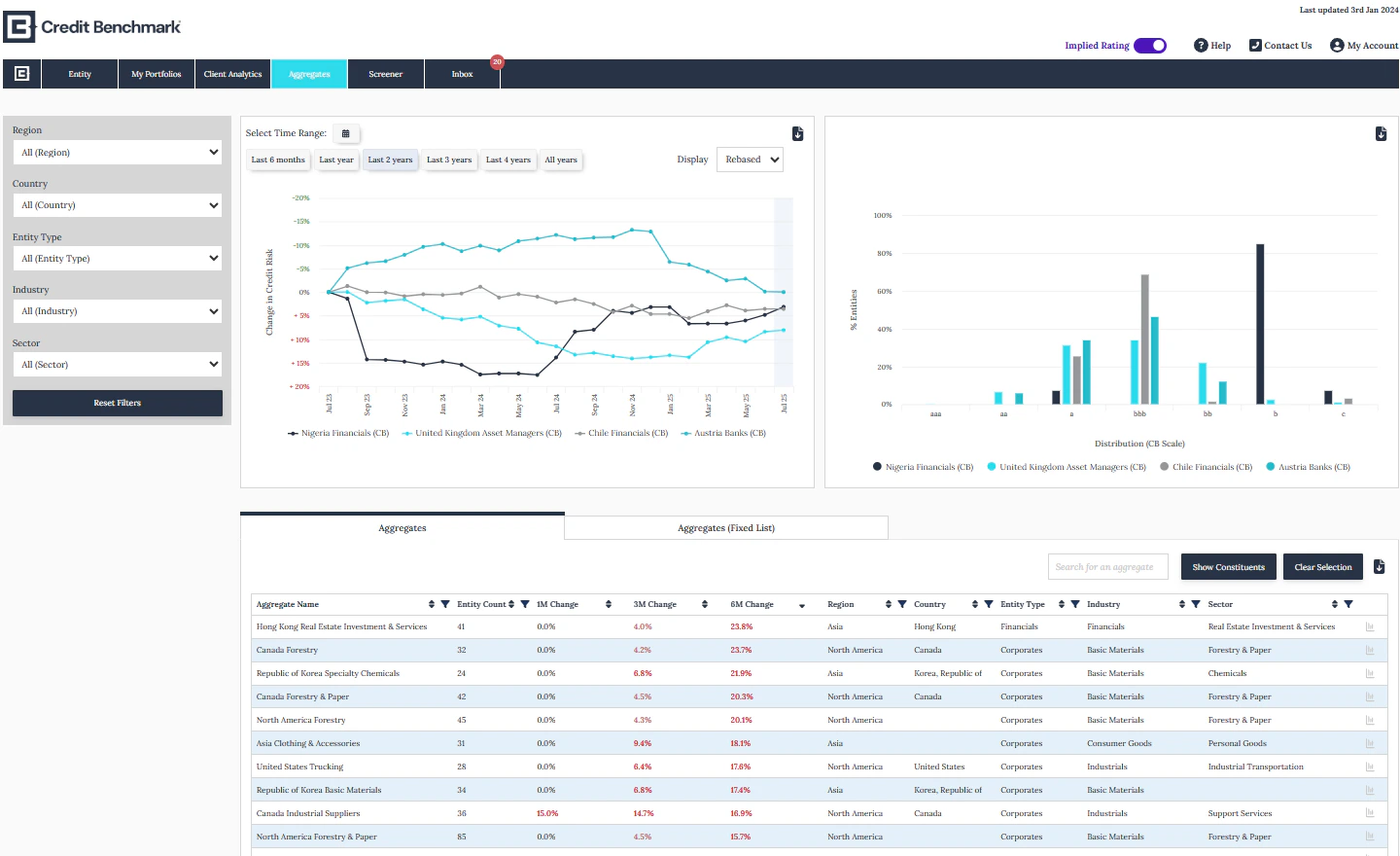Download the line chart data
This screenshot has height=856, width=1400.
point(797,134)
